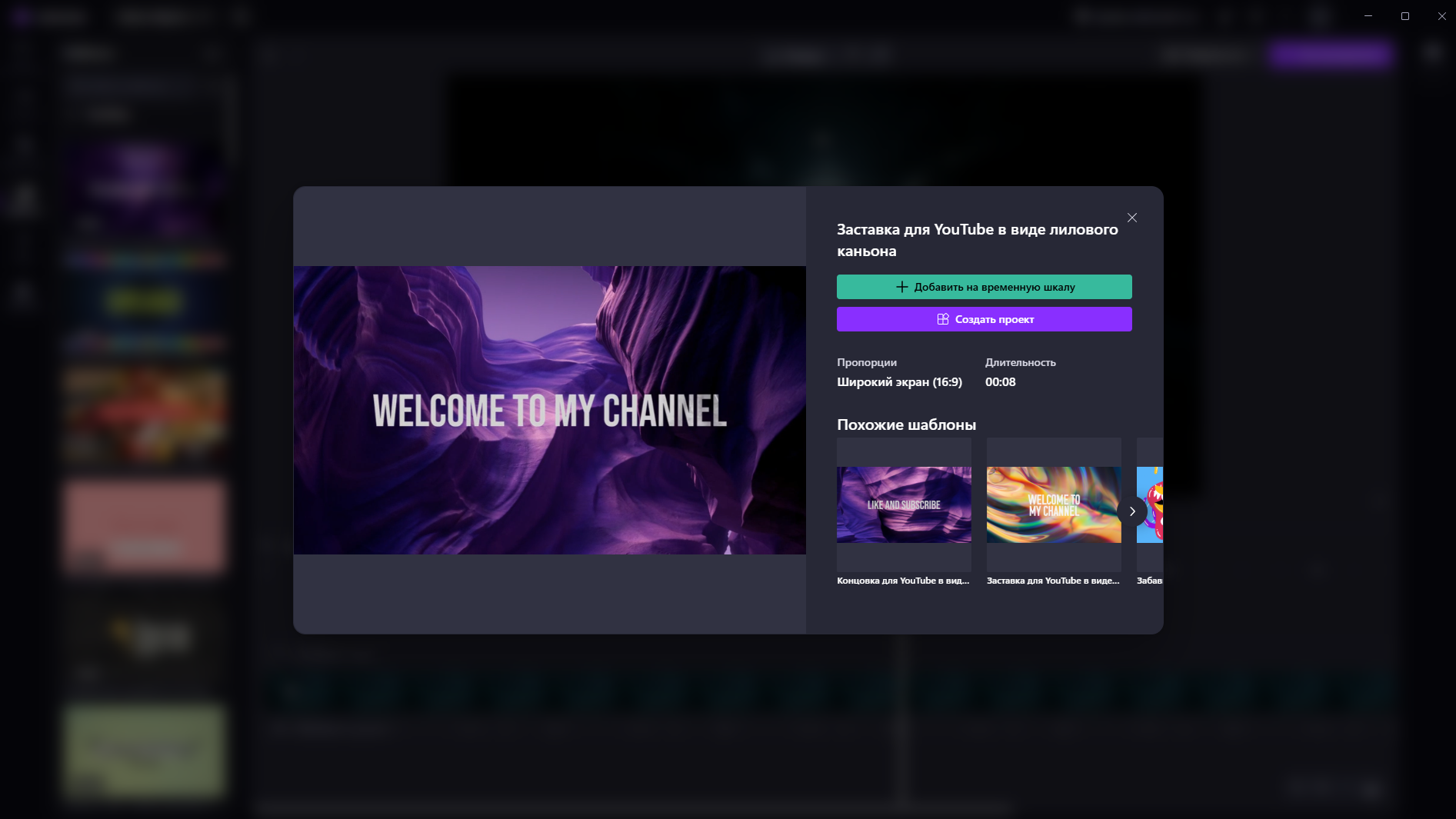1456x819 pixels.
Task: Open partially visible cartoon monster template
Action: (x=1150, y=504)
